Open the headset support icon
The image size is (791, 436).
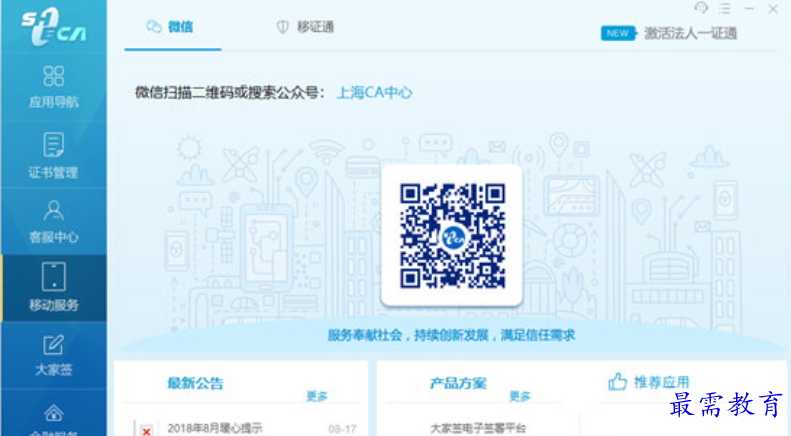701,8
